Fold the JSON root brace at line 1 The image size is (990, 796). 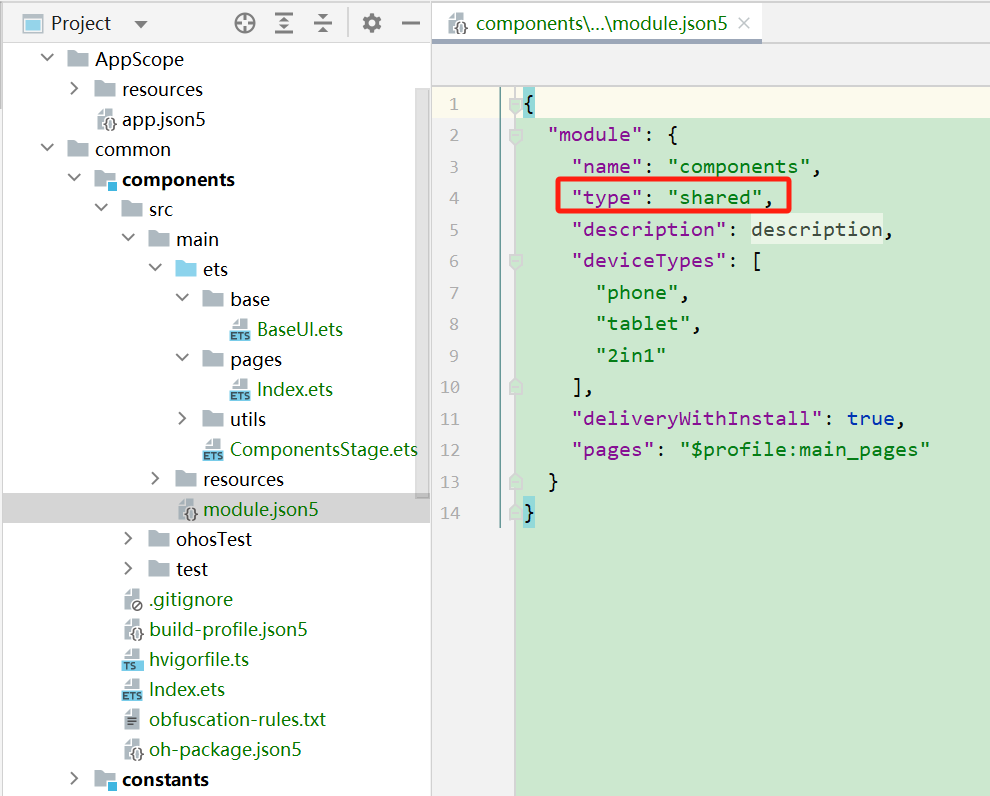(x=515, y=105)
